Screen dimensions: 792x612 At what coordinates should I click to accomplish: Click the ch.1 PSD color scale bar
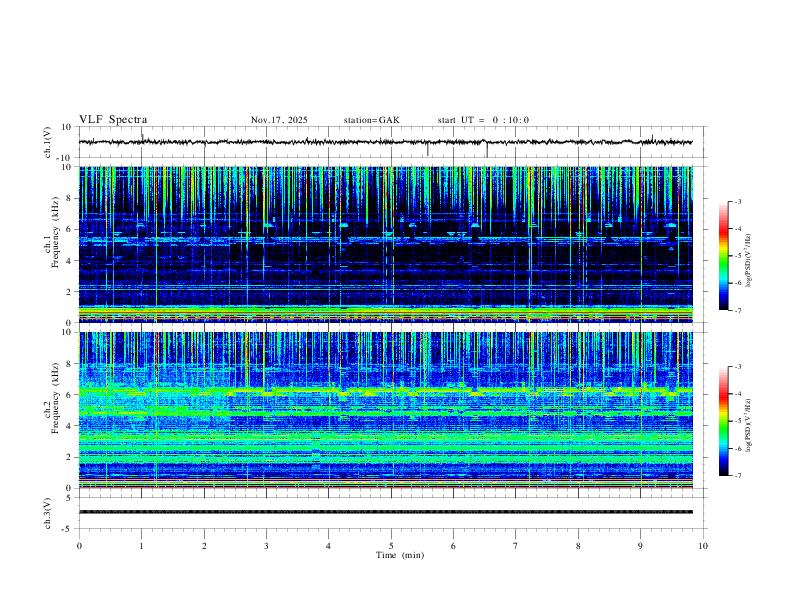click(x=723, y=256)
